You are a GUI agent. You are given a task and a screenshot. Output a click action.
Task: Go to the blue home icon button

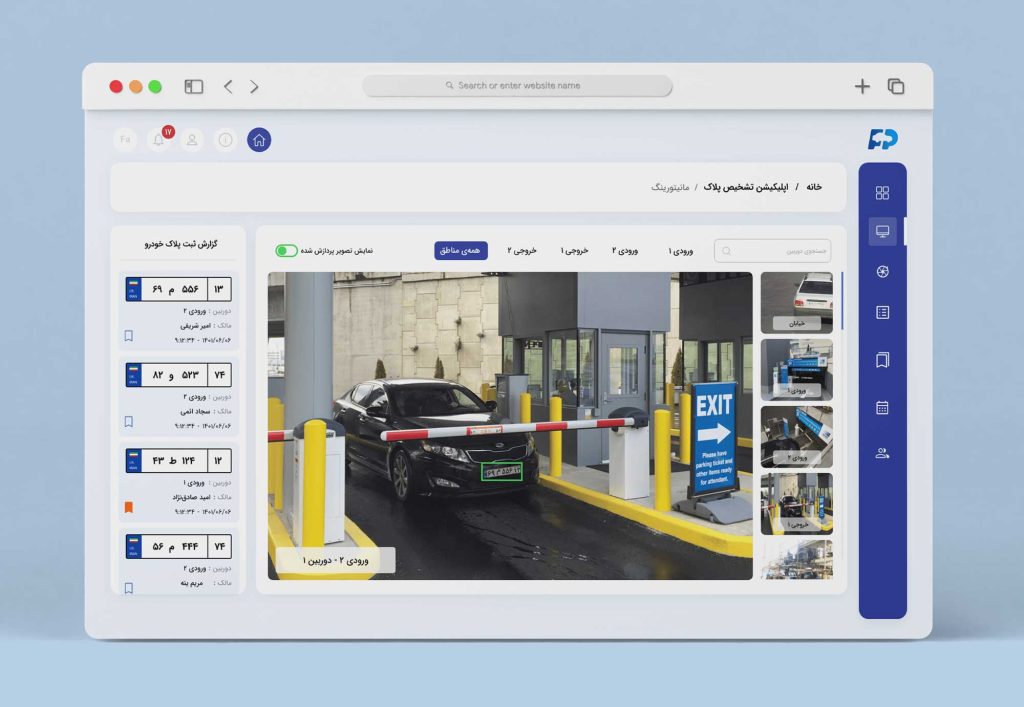[x=258, y=140]
